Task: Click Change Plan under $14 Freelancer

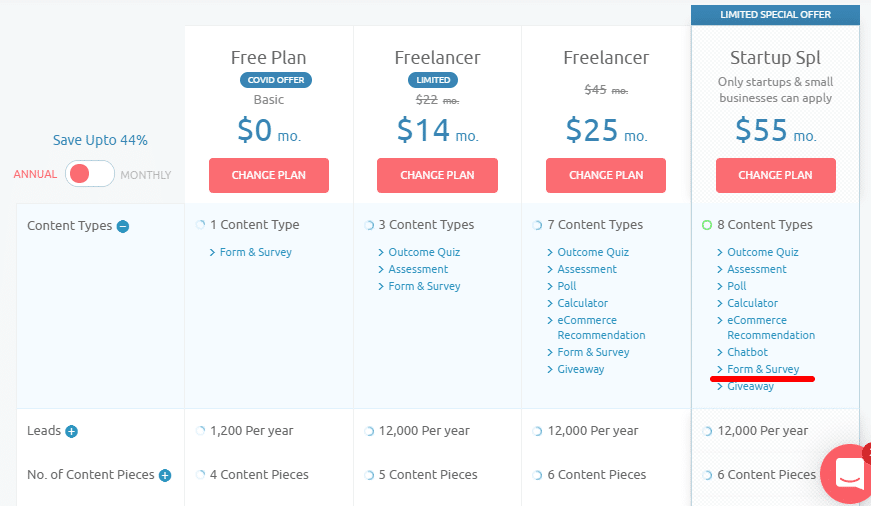Action: pyautogui.click(x=437, y=175)
